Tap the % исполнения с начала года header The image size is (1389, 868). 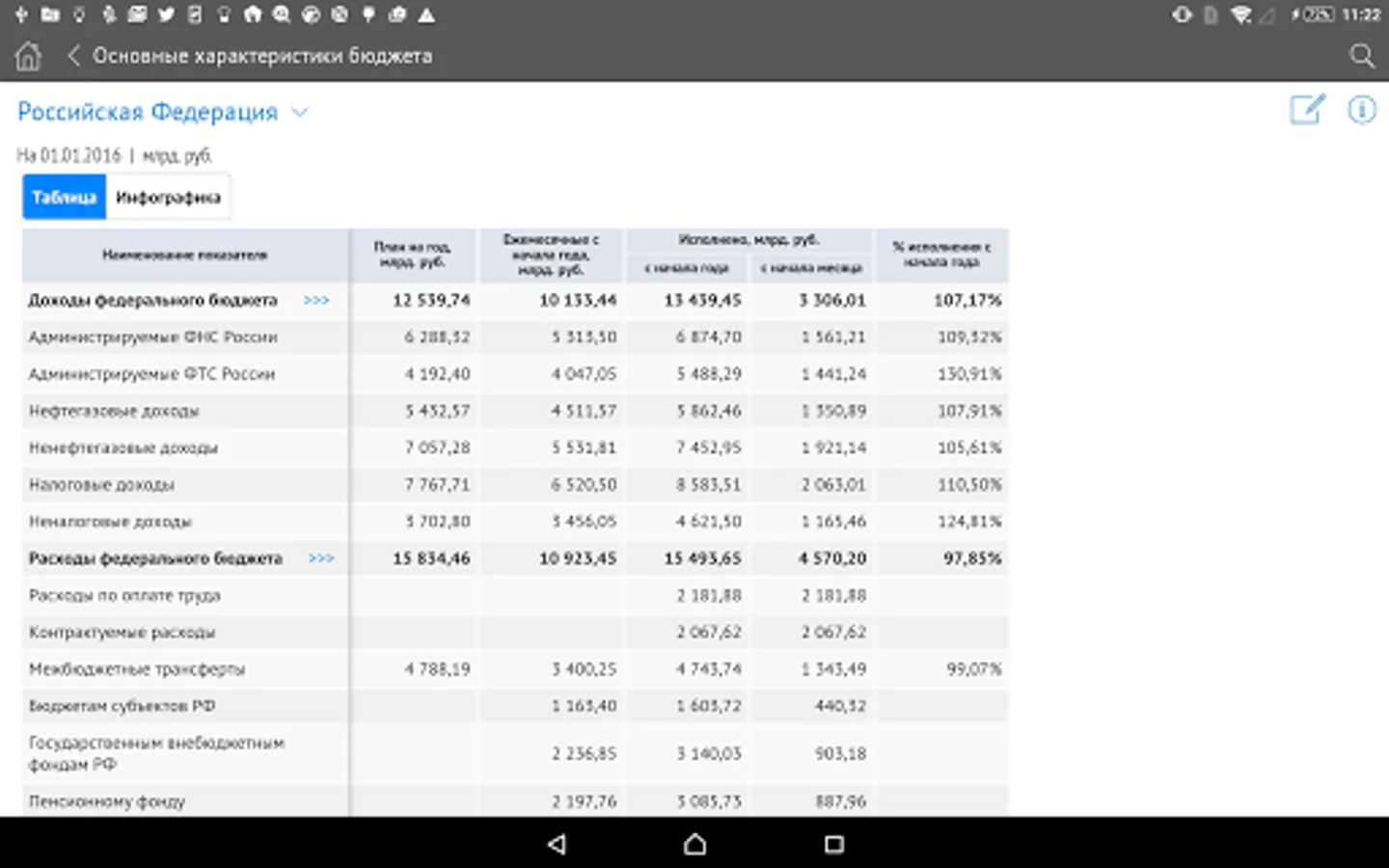point(941,255)
